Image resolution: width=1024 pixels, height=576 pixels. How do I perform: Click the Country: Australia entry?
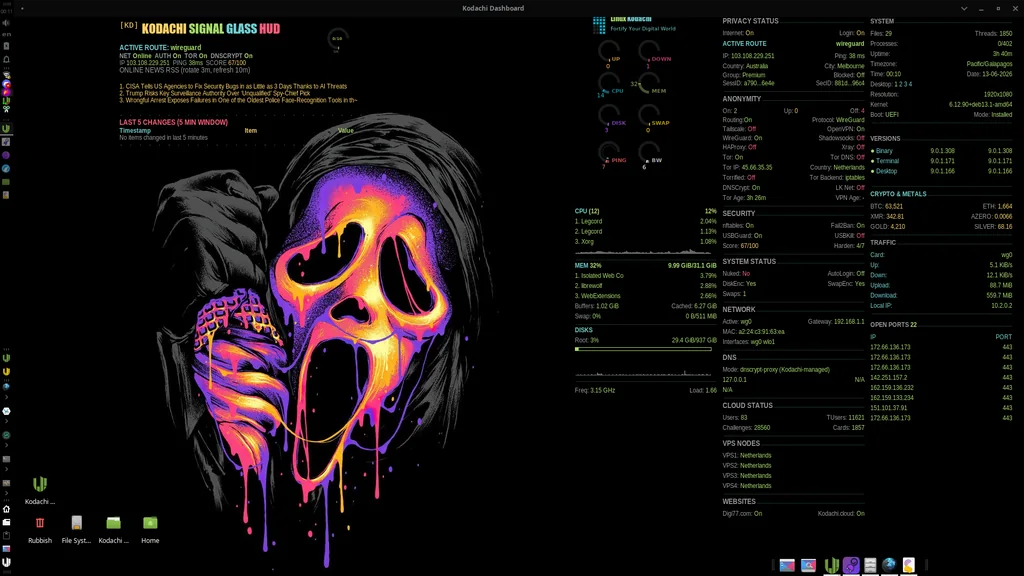click(745, 66)
